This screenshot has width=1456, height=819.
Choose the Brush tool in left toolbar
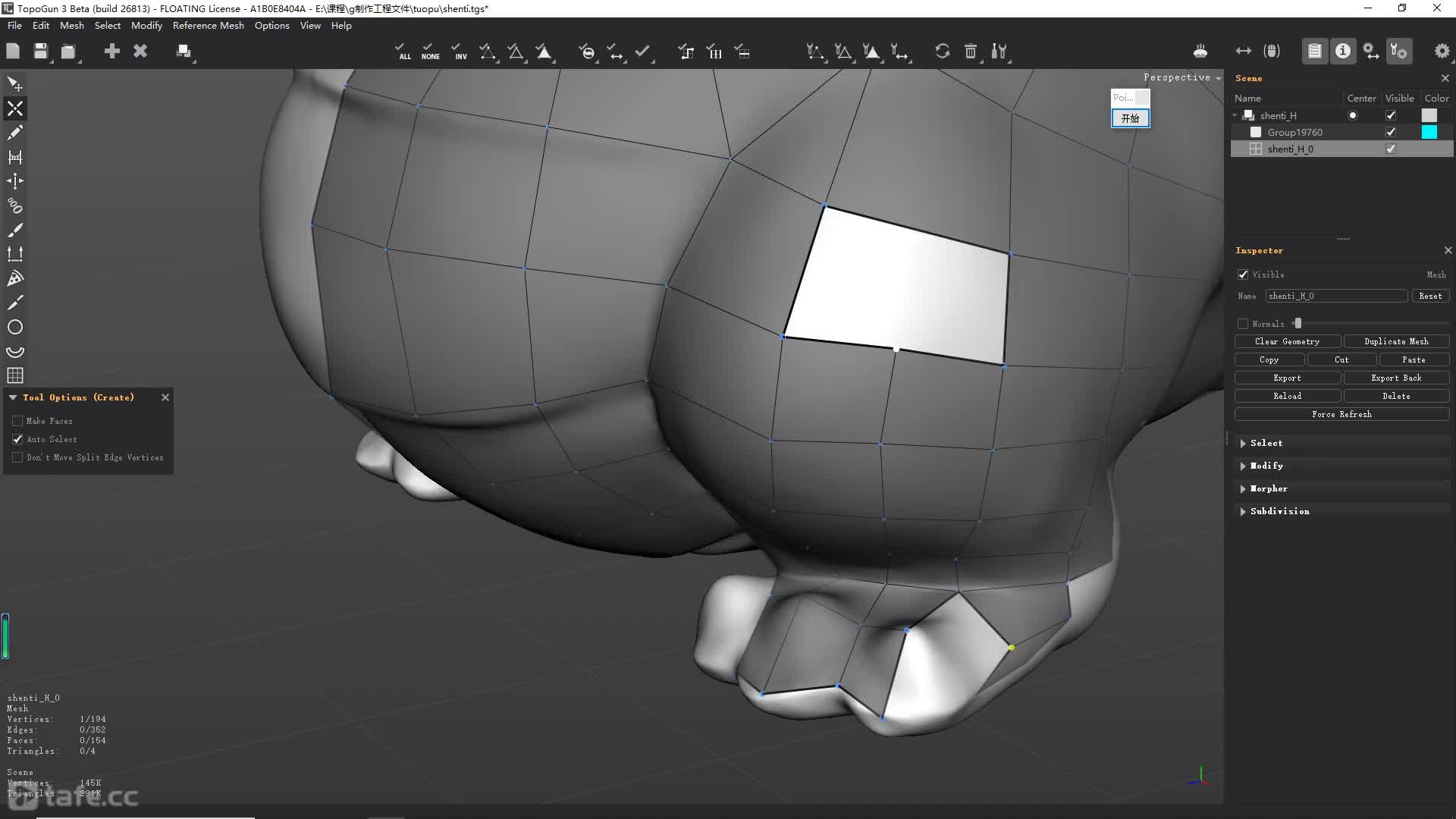(x=15, y=230)
